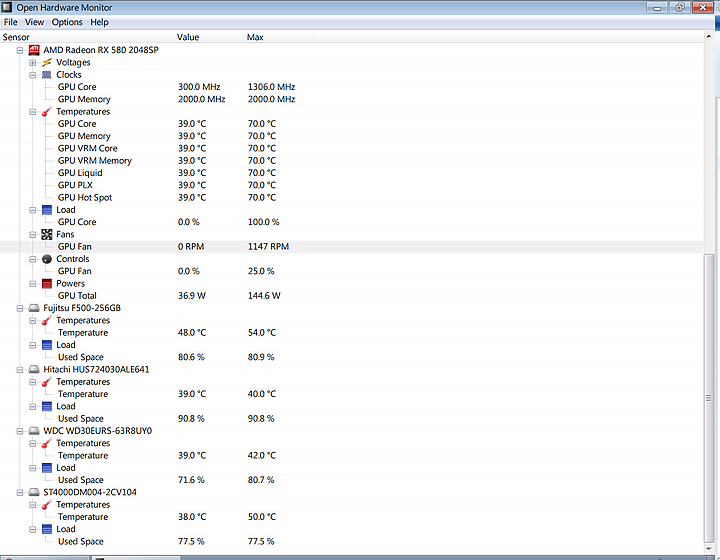Click ST4000DM004 Load blue icon
The image size is (720, 560).
[x=46, y=529]
